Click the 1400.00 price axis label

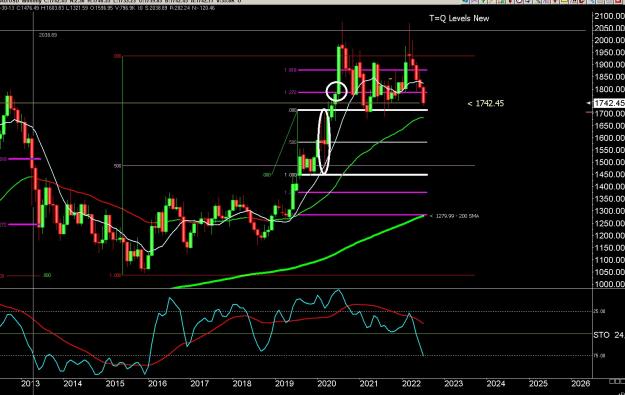pos(609,187)
